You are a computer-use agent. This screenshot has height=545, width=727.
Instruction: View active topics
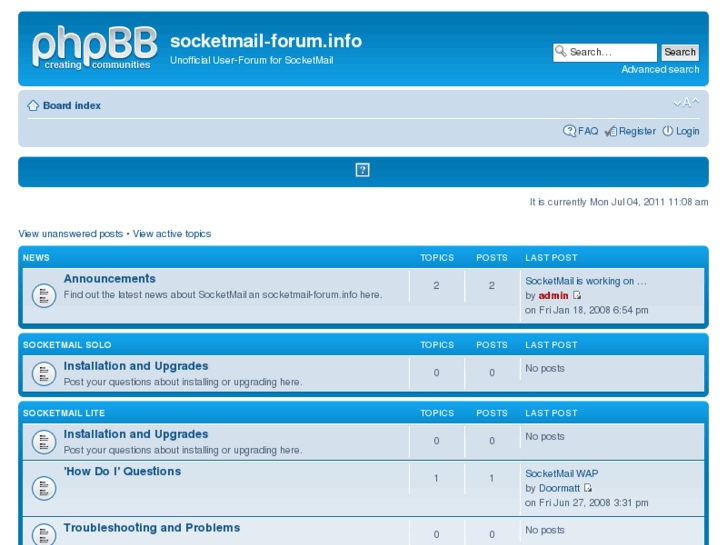pyautogui.click(x=172, y=234)
